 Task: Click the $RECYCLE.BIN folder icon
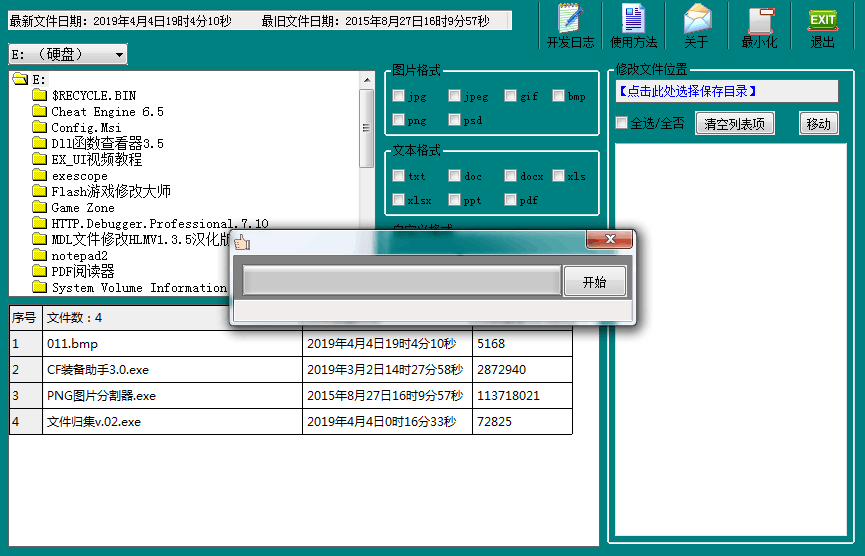[39, 95]
